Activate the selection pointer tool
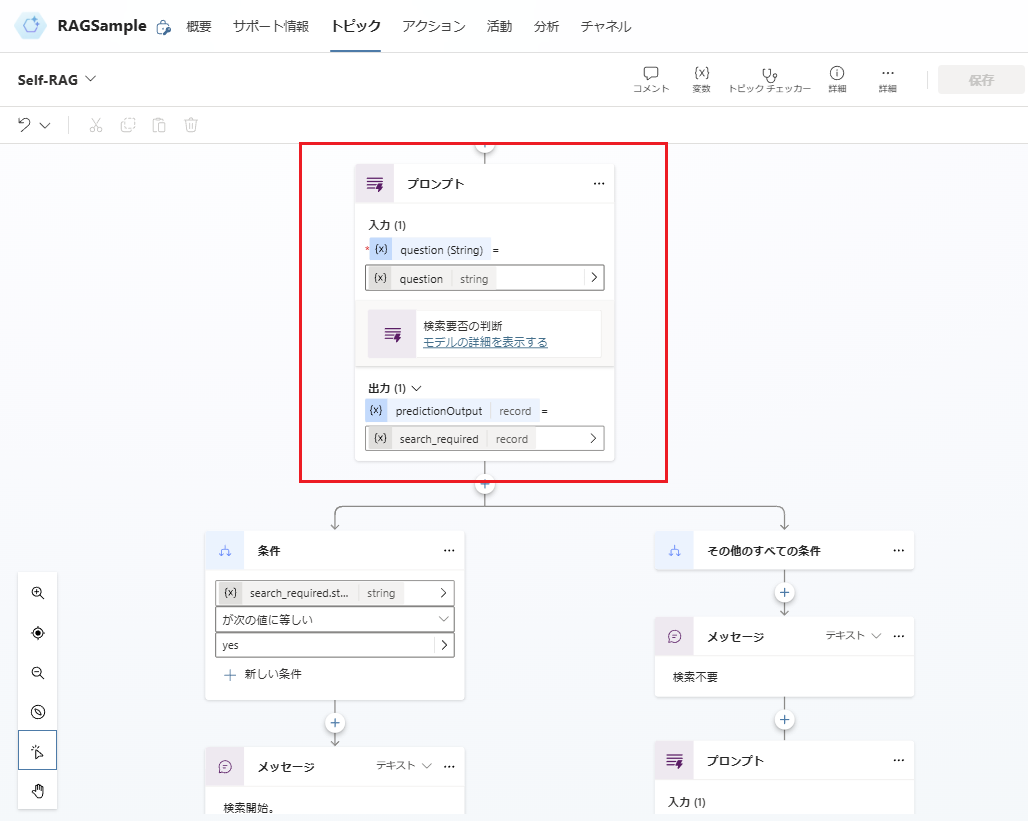Screen dimensions: 1028x821 point(37,751)
